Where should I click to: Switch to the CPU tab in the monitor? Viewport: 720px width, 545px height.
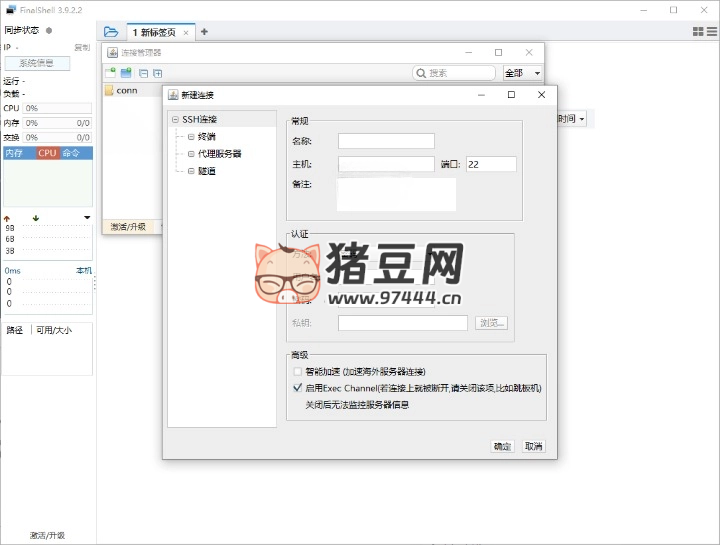[47, 153]
